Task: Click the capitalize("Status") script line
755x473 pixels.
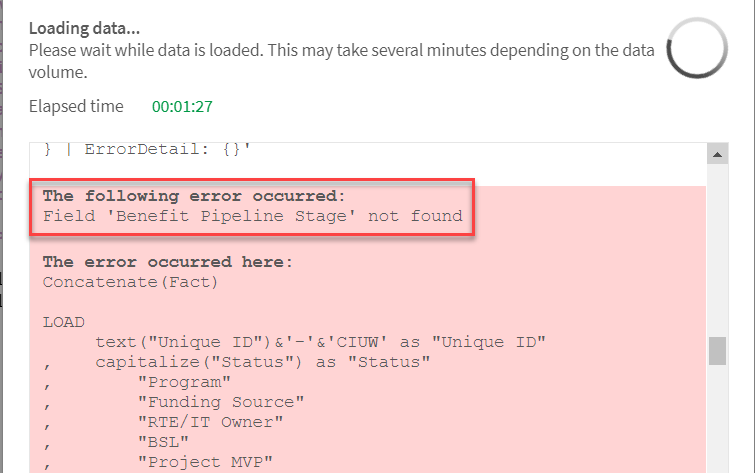Action: coord(262,361)
